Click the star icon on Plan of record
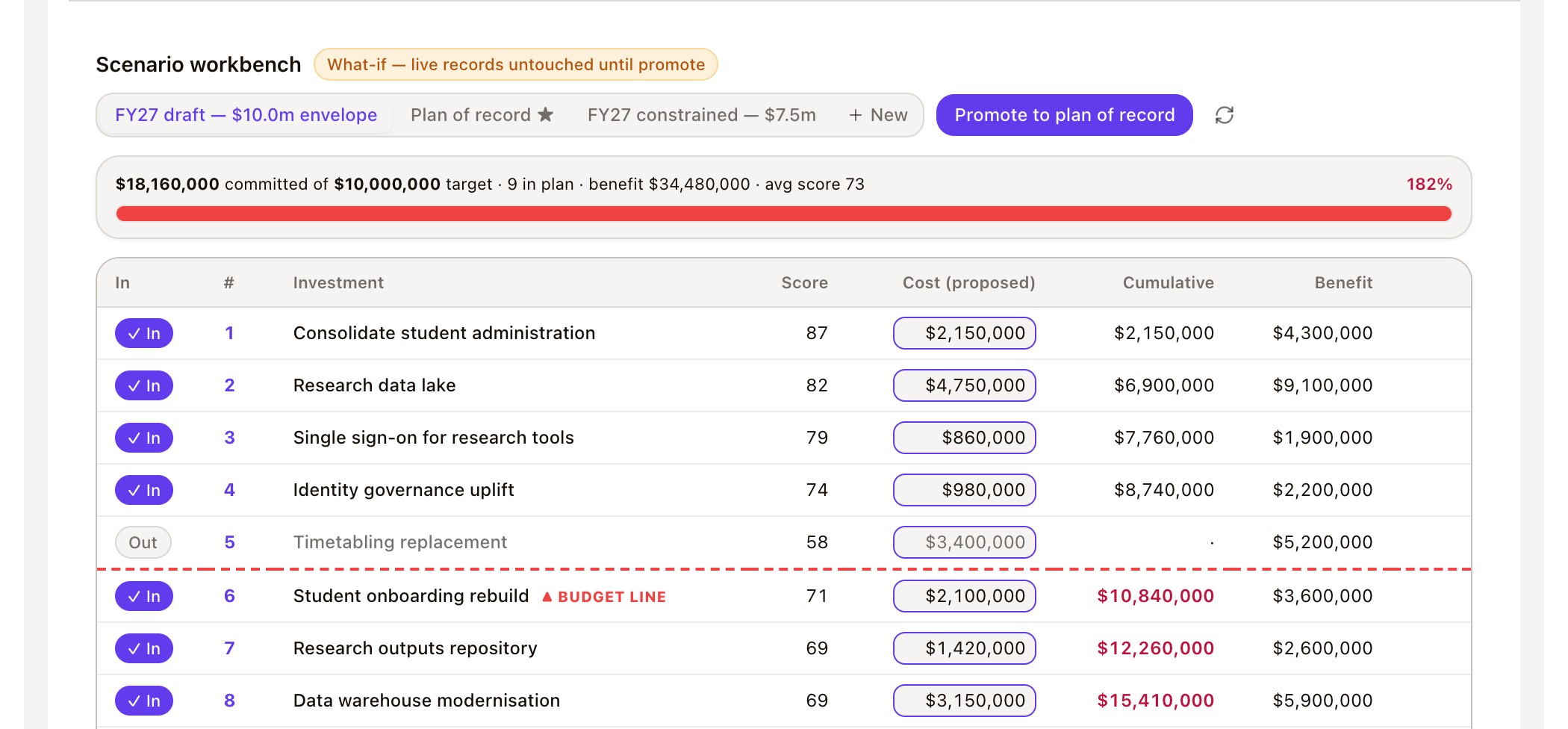Viewport: 1568px width, 729px height. pos(546,114)
